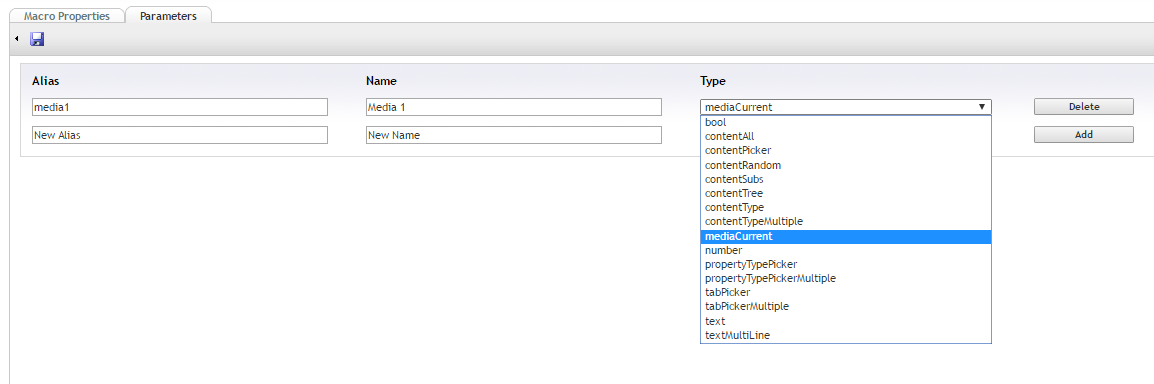
Task: Select the text type option
Action: pyautogui.click(x=846, y=321)
